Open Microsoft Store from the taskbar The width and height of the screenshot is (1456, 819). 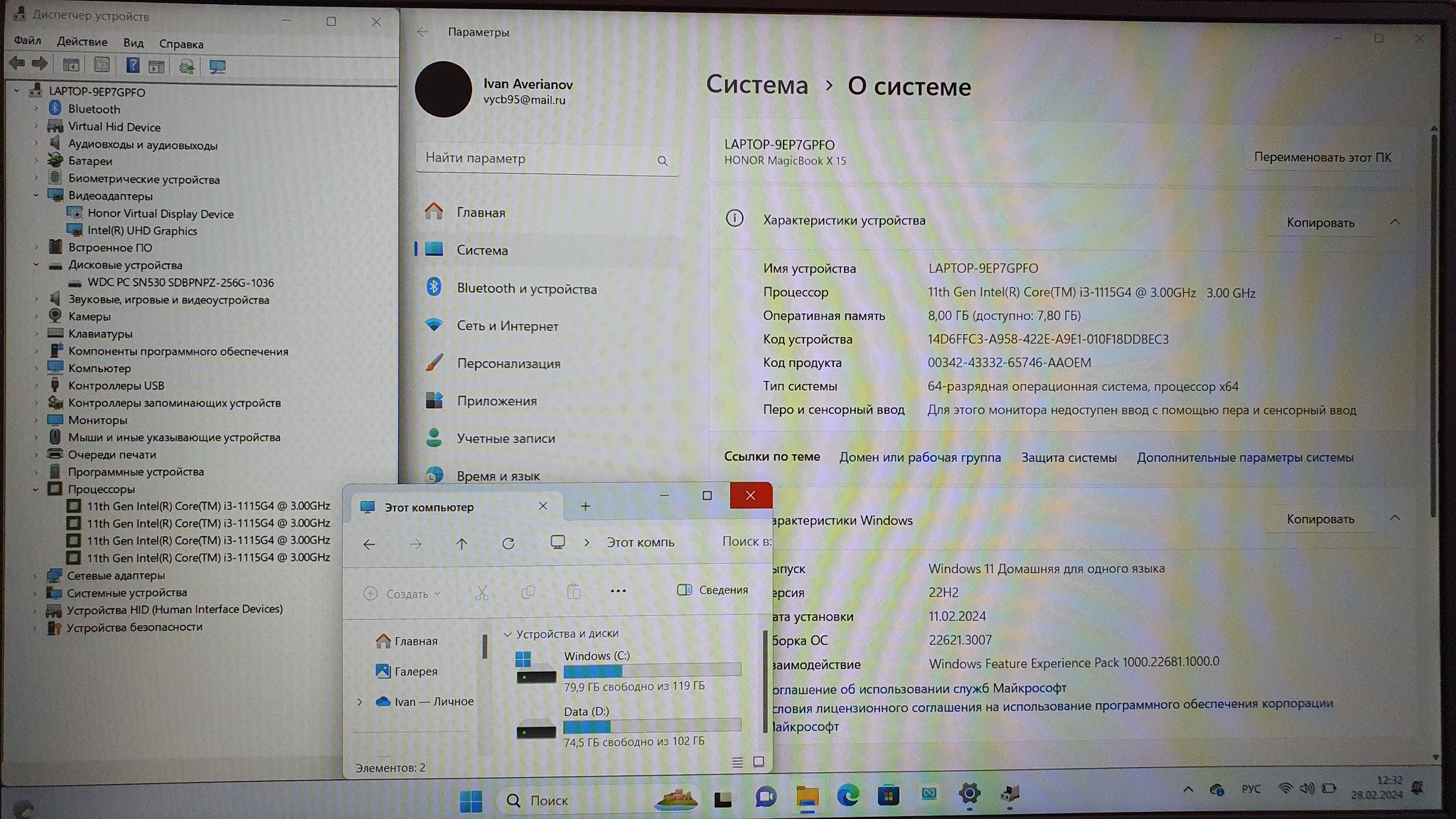pyautogui.click(x=888, y=796)
